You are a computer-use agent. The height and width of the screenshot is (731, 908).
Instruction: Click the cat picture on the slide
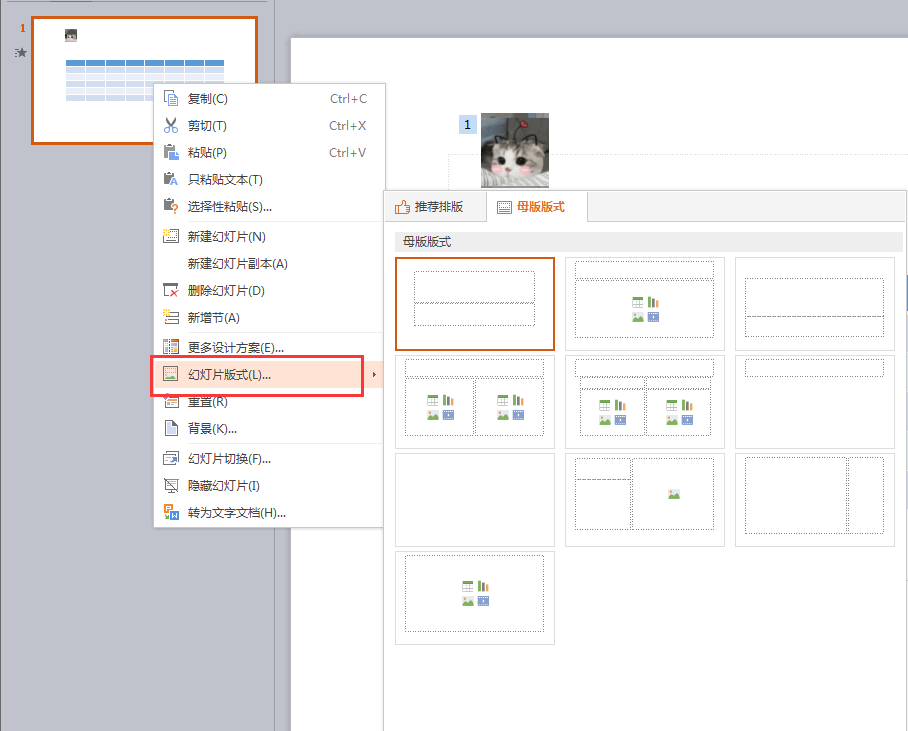[x=515, y=150]
